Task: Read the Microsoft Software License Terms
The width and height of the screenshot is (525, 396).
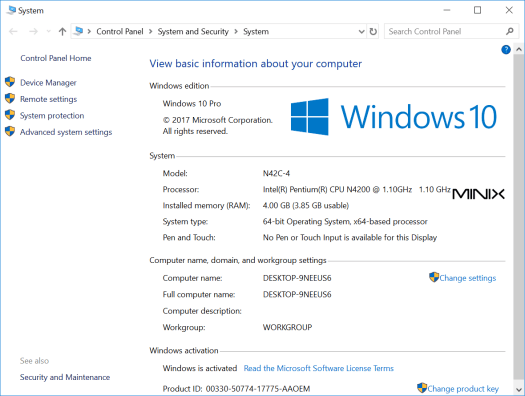Action: [319, 368]
